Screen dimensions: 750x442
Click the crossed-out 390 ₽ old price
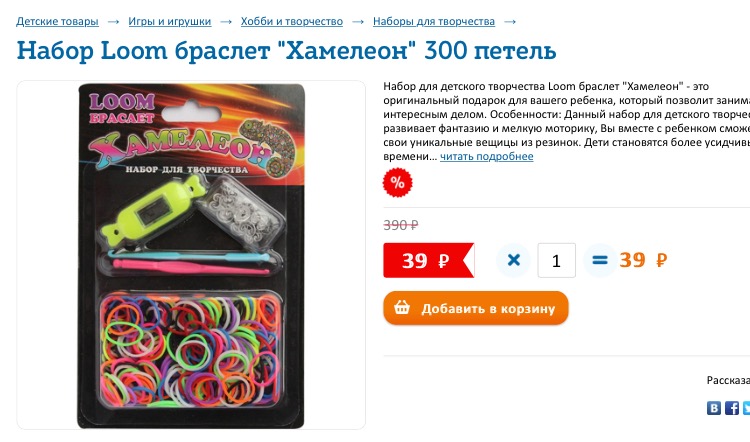click(401, 225)
